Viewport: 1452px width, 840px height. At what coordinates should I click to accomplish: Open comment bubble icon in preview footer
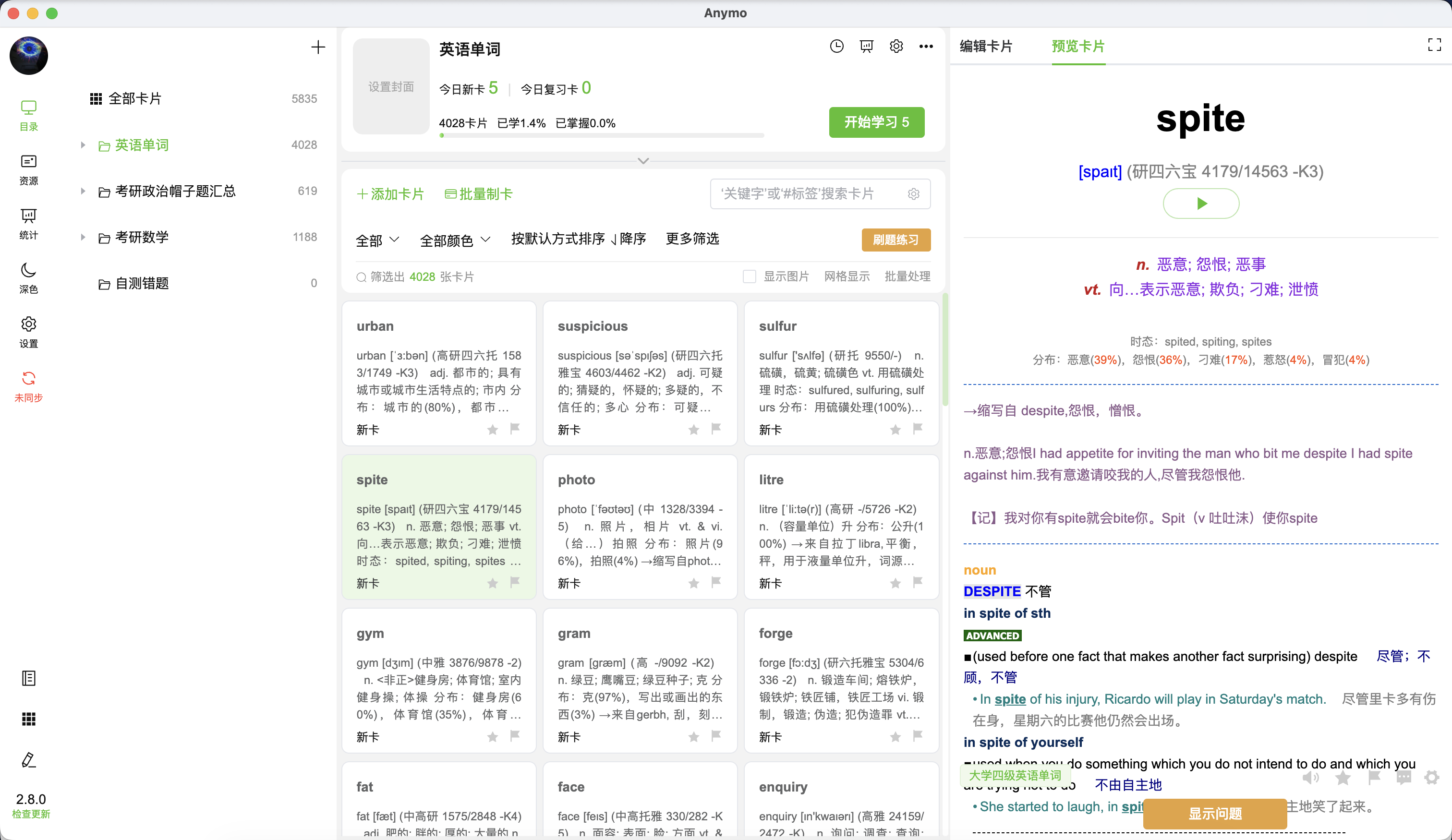coord(1404,779)
